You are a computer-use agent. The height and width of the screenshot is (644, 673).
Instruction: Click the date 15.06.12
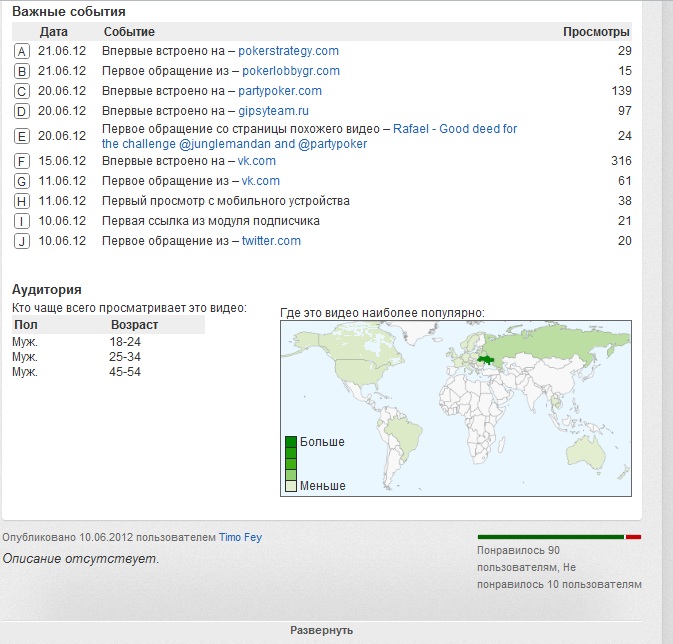coord(62,161)
